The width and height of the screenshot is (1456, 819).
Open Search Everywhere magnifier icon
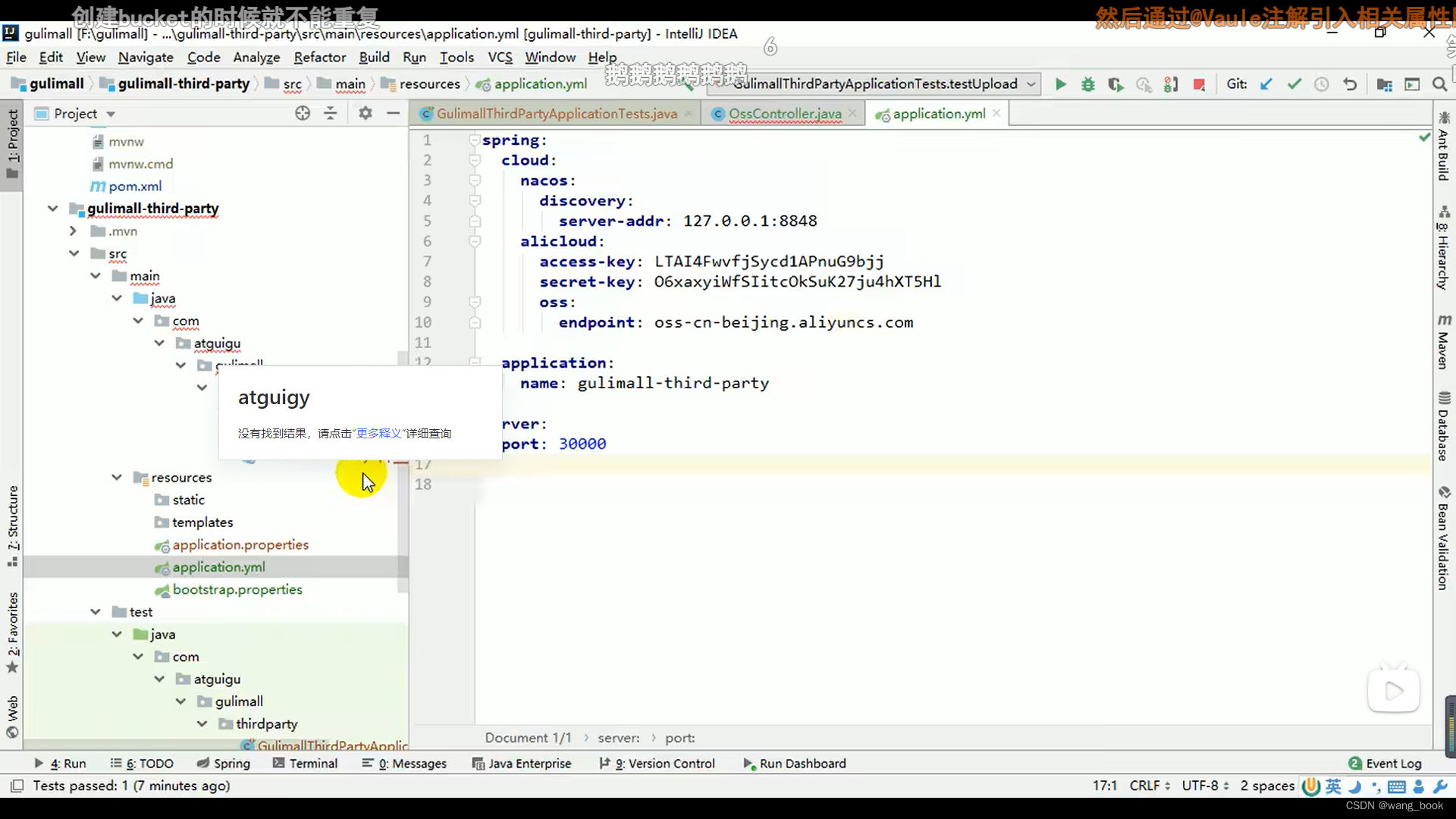tap(1439, 84)
